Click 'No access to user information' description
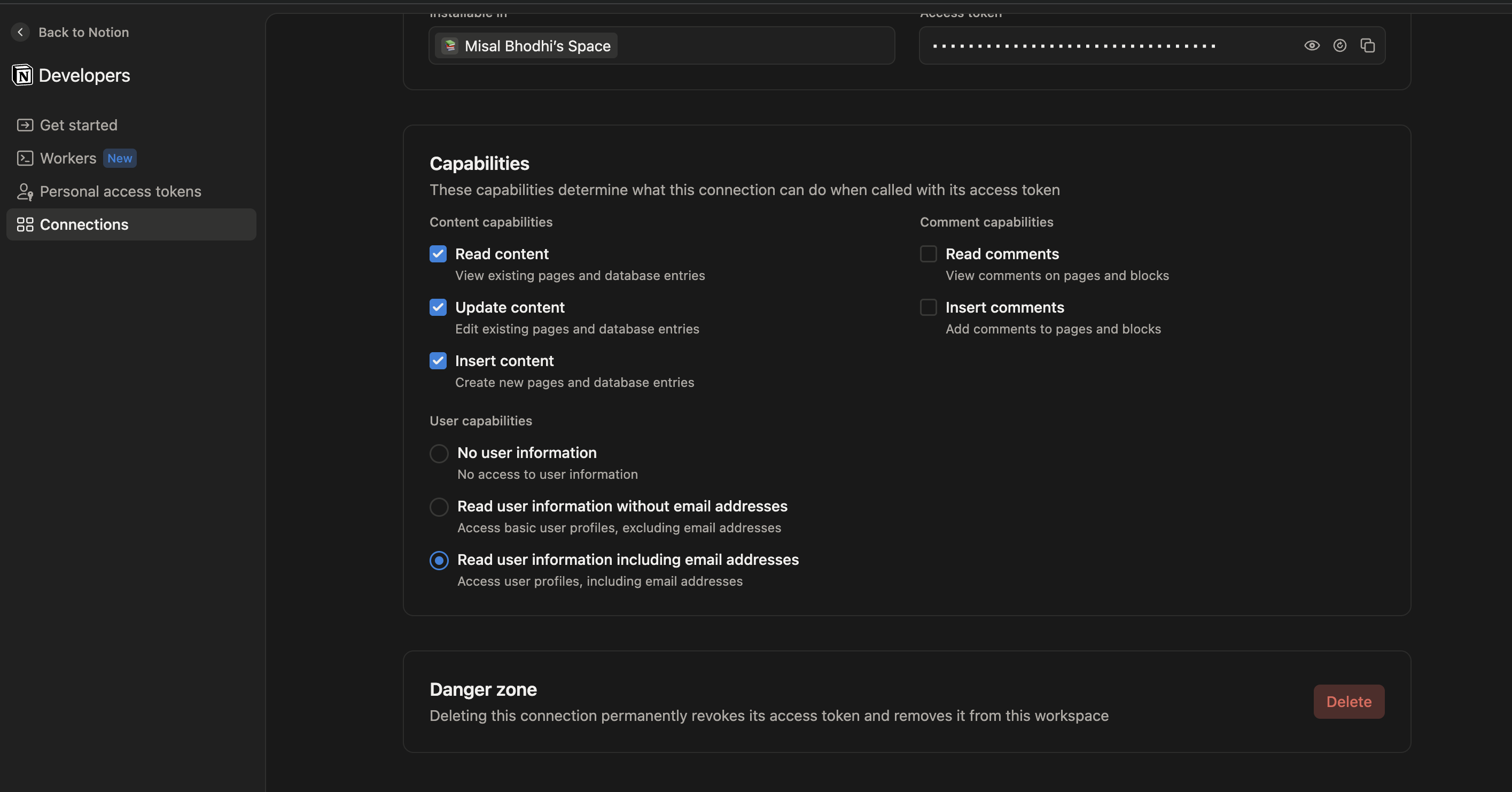 (x=547, y=475)
